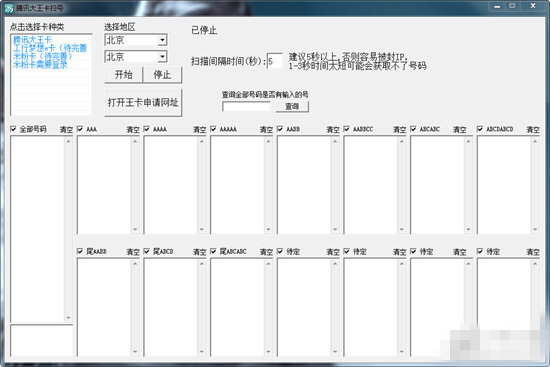The image size is (550, 367).
Task: Select 腾讯大王卡 in the card type list
Action: [x=32, y=40]
